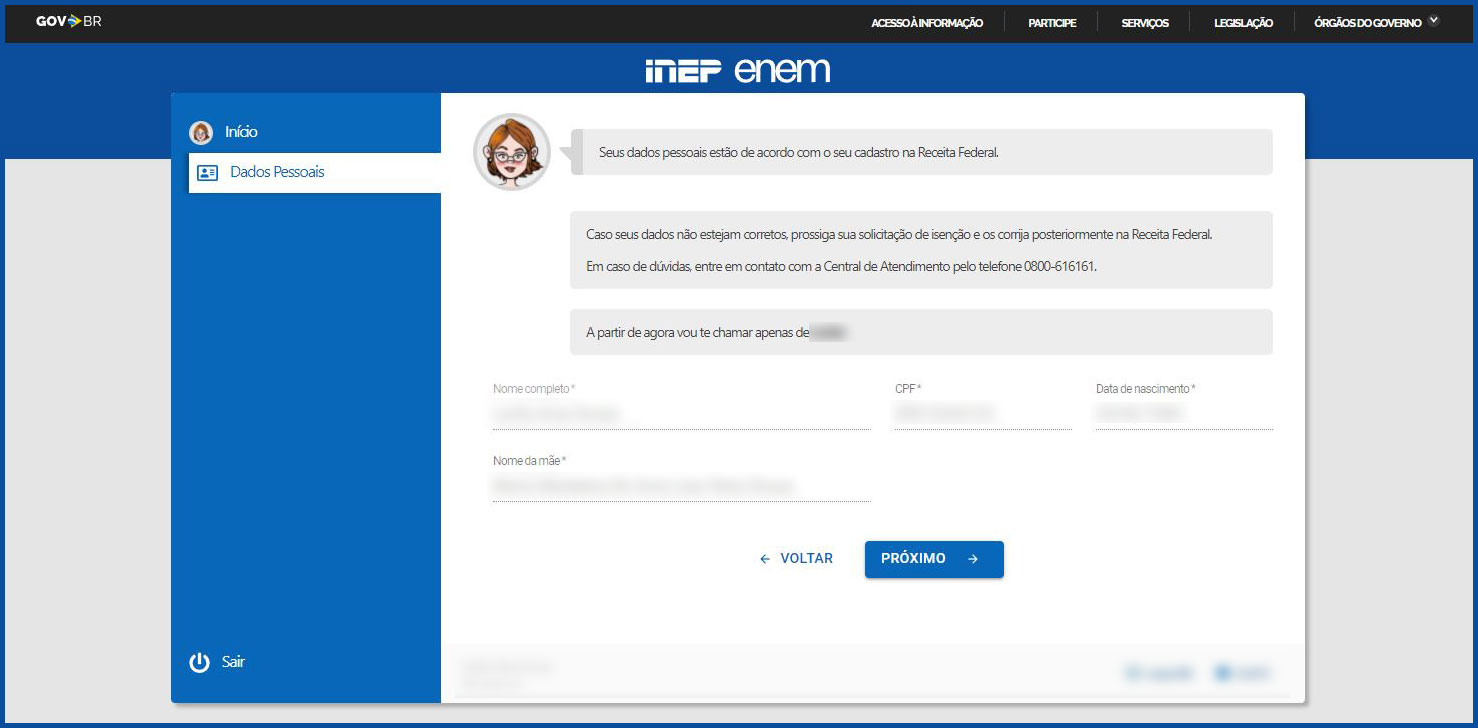Open the Serviços menu item
1478x728 pixels.
tap(1145, 23)
